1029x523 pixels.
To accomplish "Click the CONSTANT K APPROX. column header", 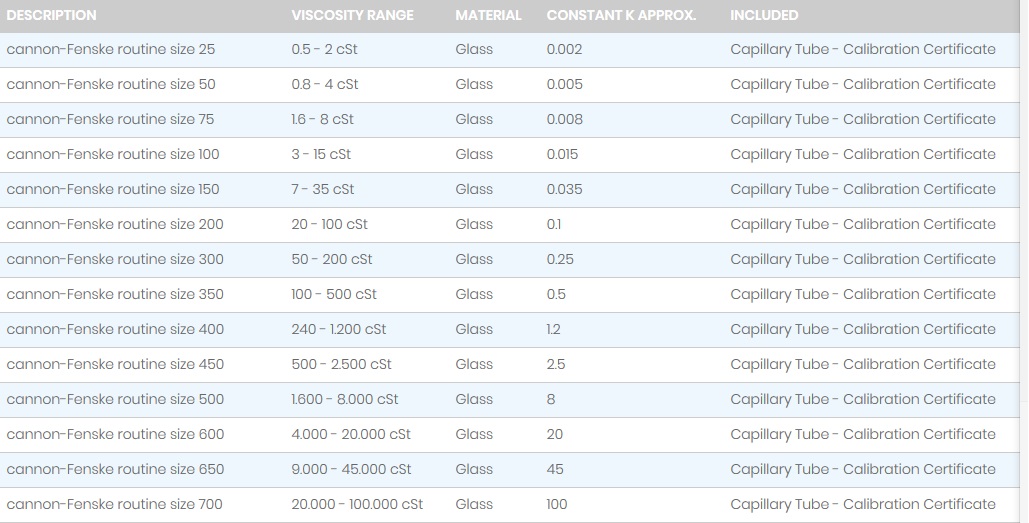I will point(621,16).
